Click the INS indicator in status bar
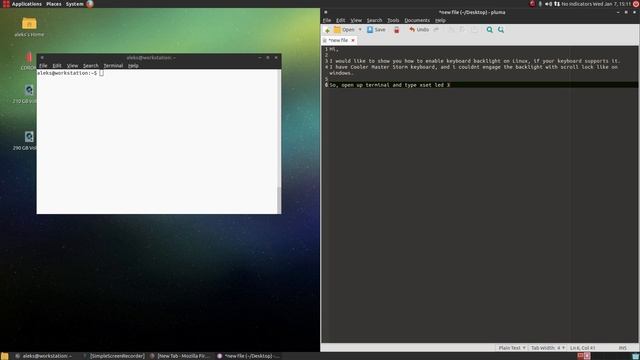 pyautogui.click(x=622, y=348)
